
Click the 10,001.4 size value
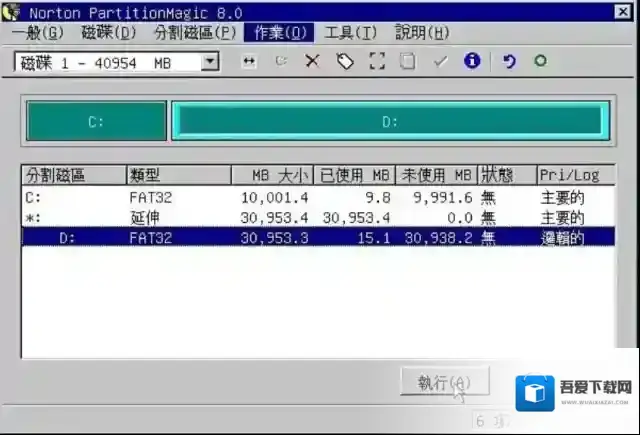click(274, 198)
